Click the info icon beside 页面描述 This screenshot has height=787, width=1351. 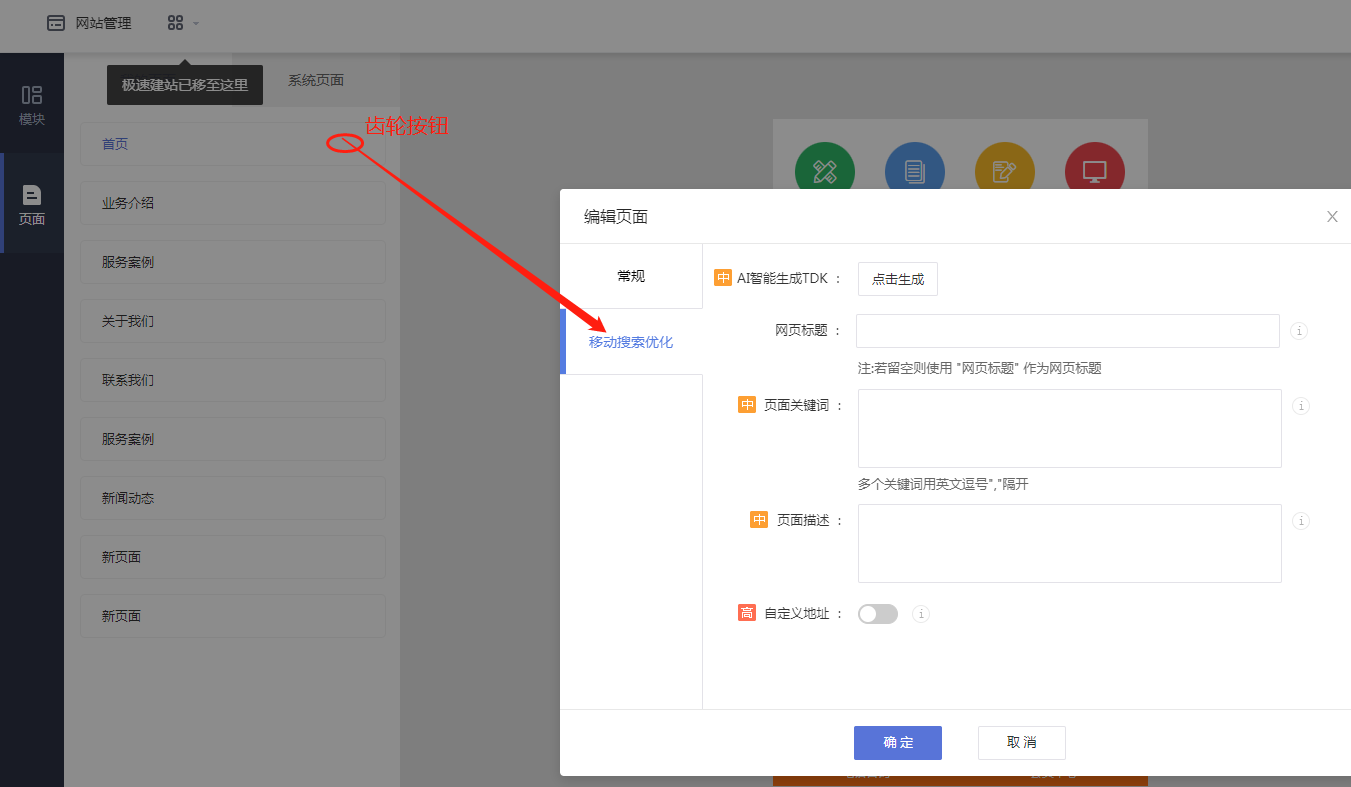[1301, 521]
